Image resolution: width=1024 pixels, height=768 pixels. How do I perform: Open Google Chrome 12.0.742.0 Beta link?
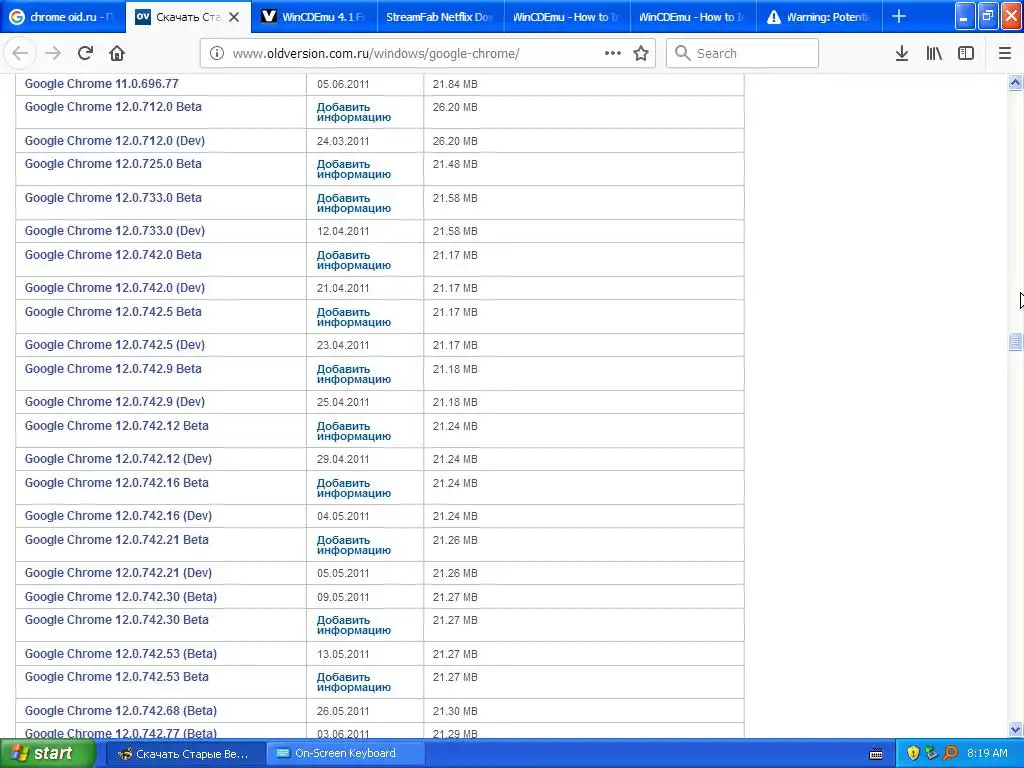113,255
